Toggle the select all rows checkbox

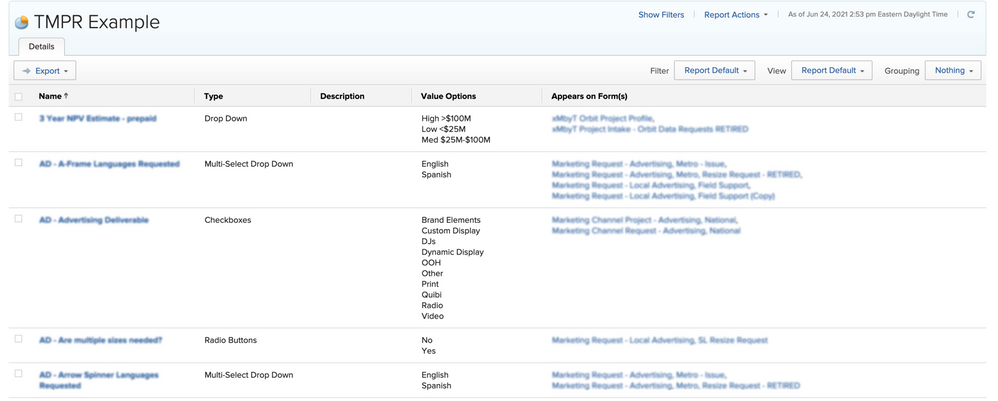[x=18, y=97]
